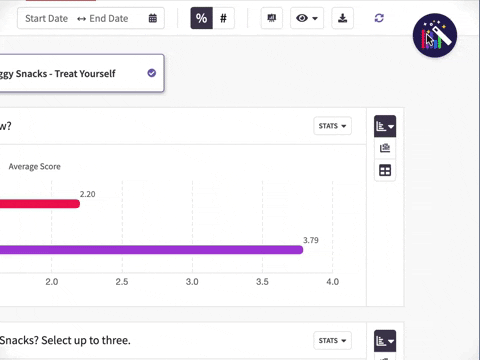Select the Treat Yourself survey card
This screenshot has width=480, height=360.
[x=82, y=73]
